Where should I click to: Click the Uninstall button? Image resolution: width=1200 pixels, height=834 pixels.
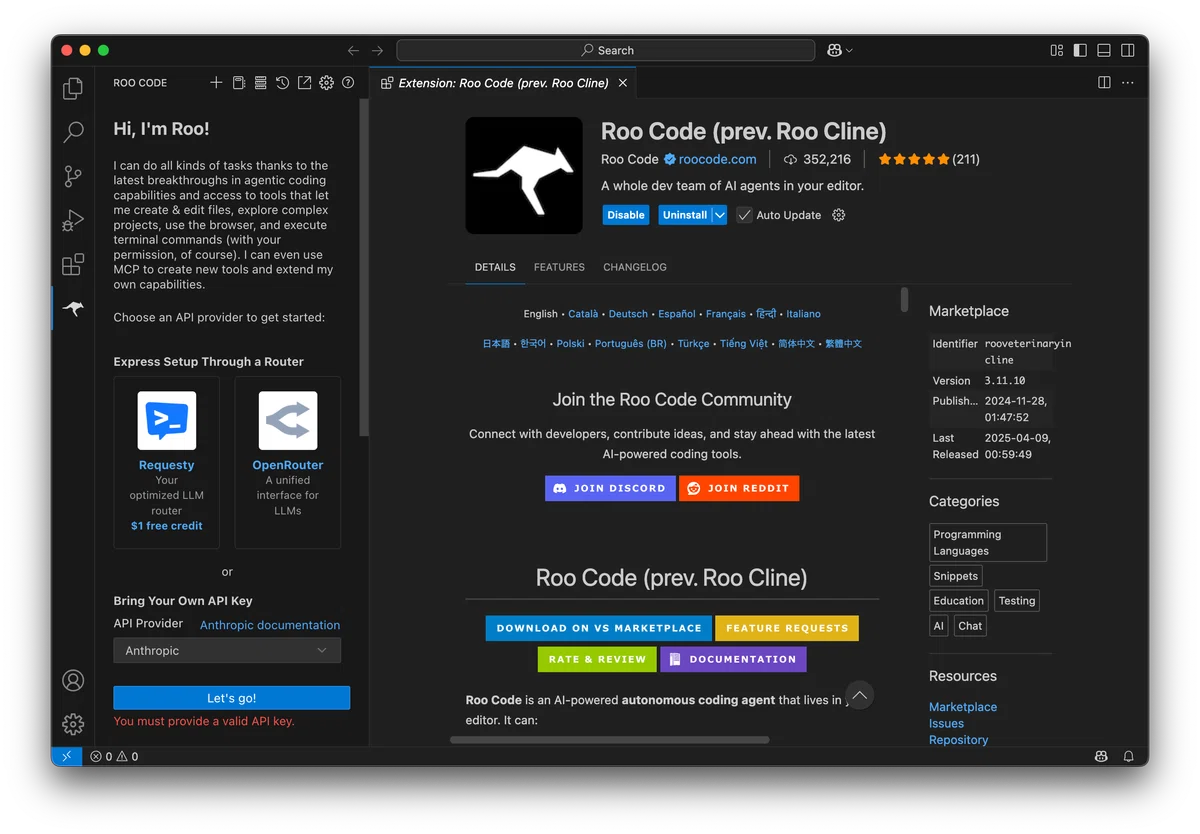click(x=685, y=215)
